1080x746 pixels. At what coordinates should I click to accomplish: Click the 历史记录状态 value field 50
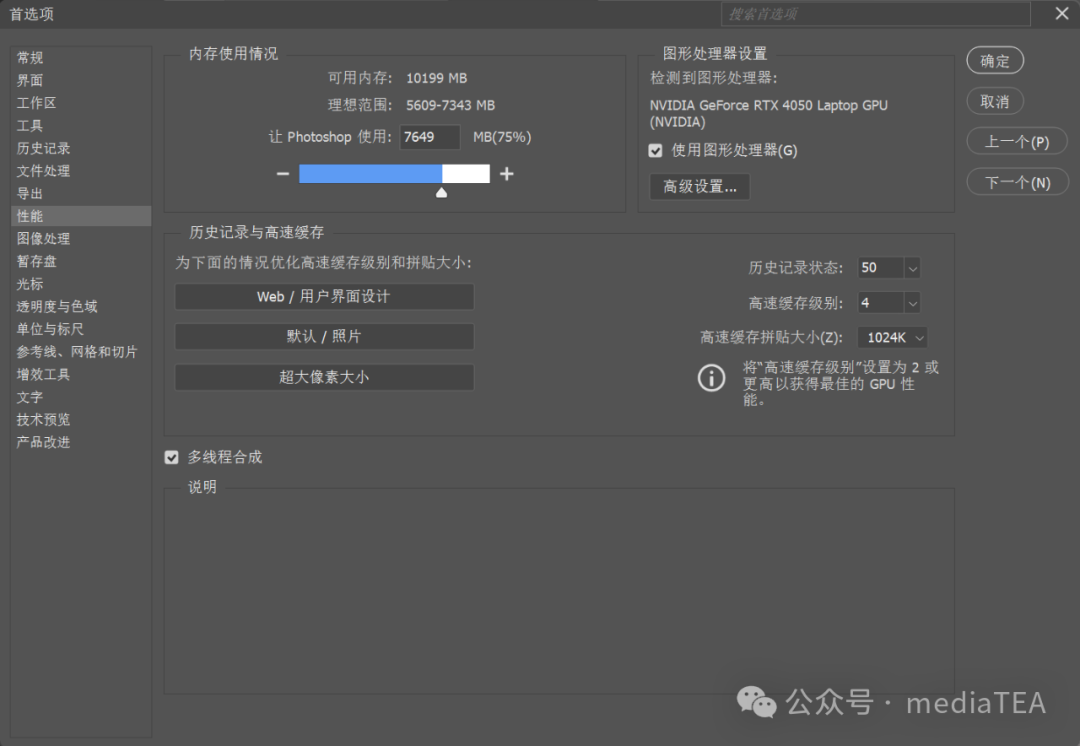point(880,268)
